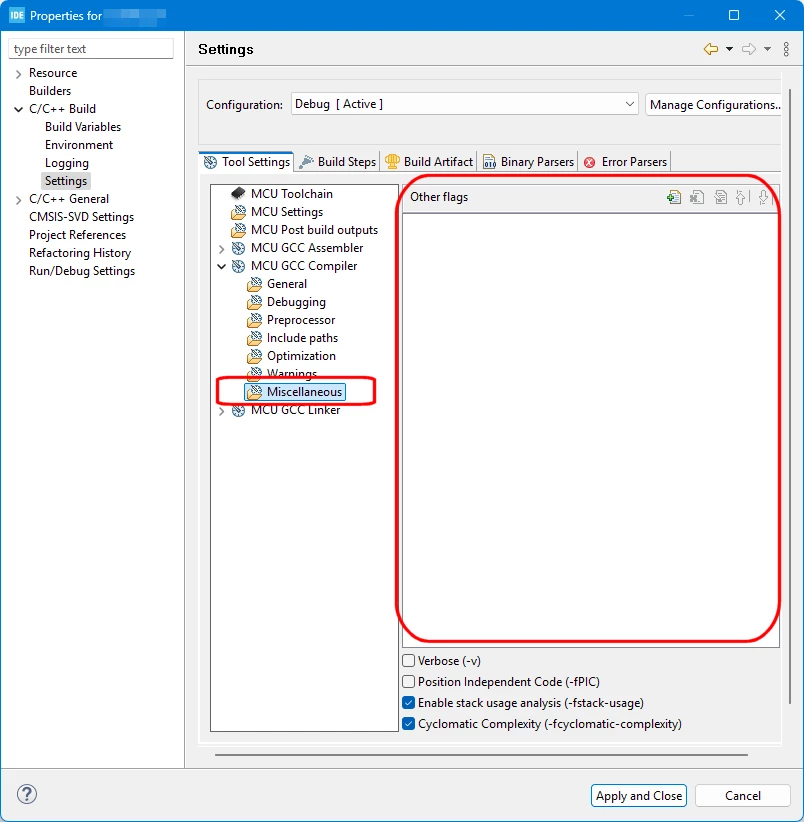804x822 pixels.
Task: Click the type filter text field
Action: [x=91, y=49]
